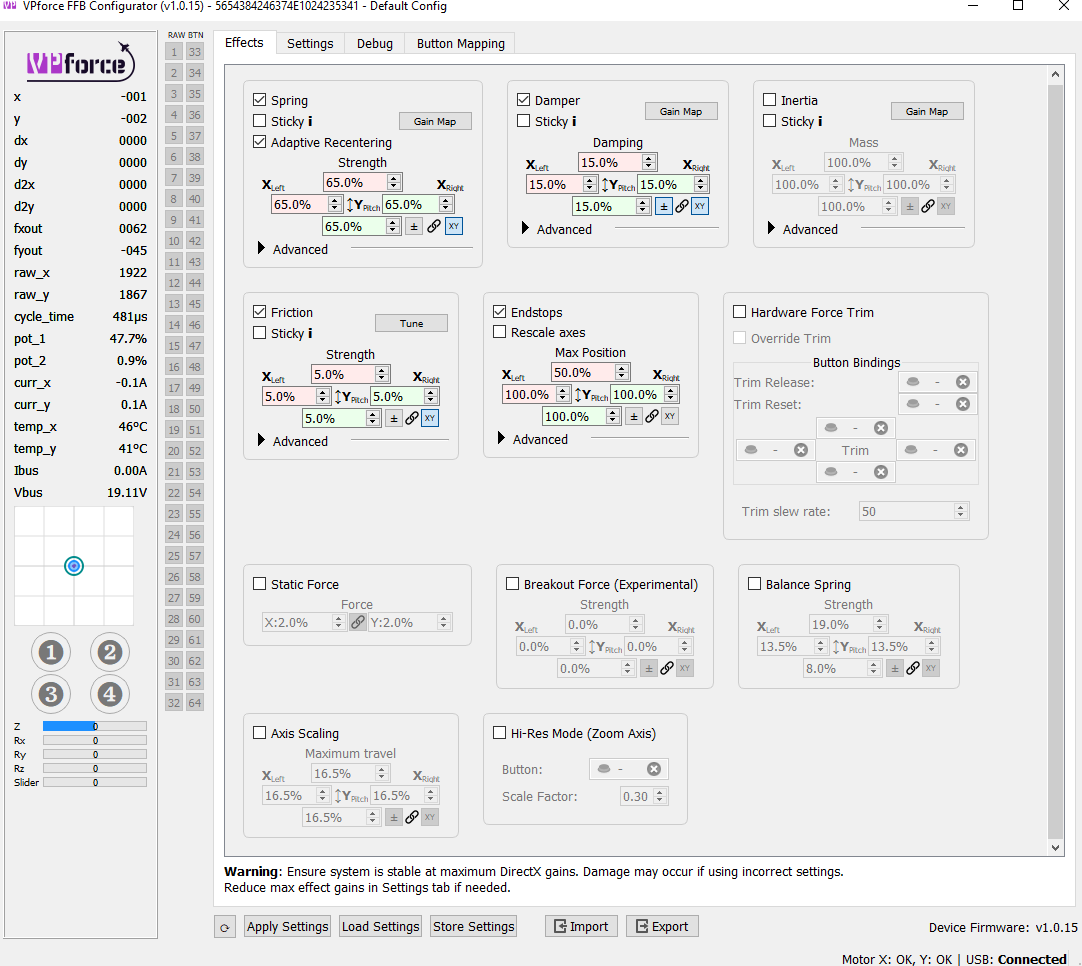Open the Settings tab
Screen dimensions: 1082x966
pos(310,43)
